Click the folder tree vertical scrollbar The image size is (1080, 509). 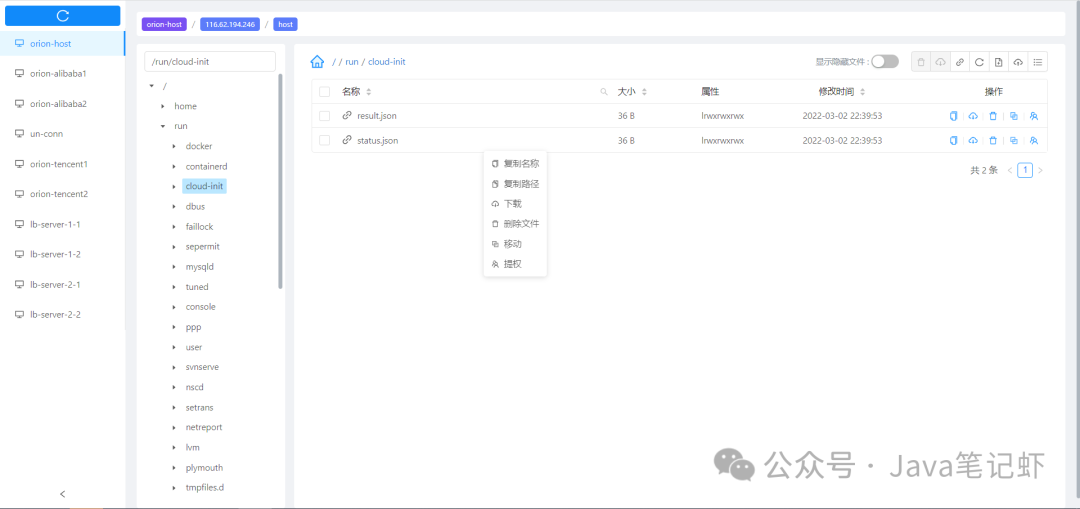click(280, 180)
